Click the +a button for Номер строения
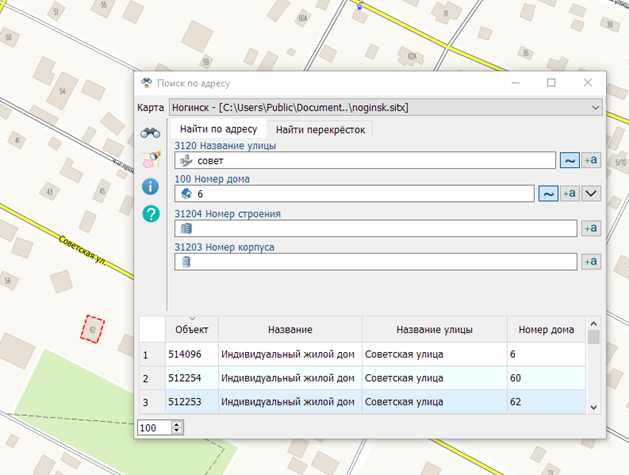The width and height of the screenshot is (629, 475). 590,228
